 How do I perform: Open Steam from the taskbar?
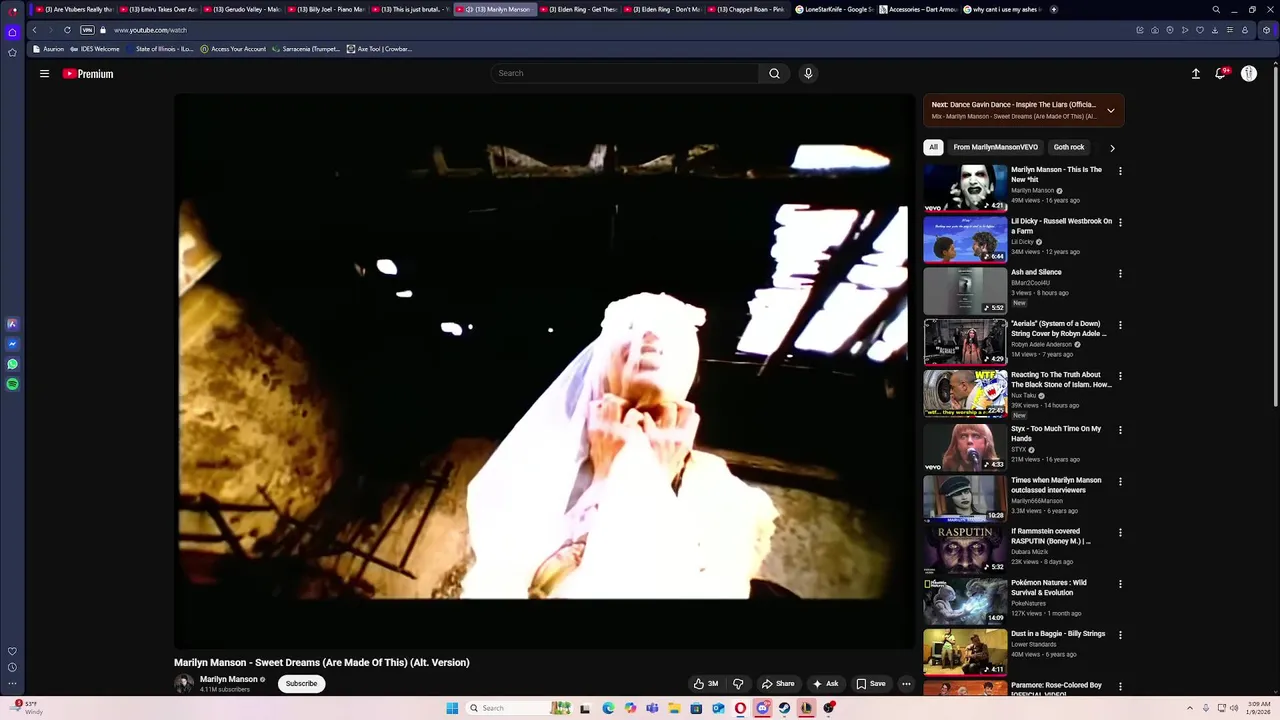coord(785,708)
